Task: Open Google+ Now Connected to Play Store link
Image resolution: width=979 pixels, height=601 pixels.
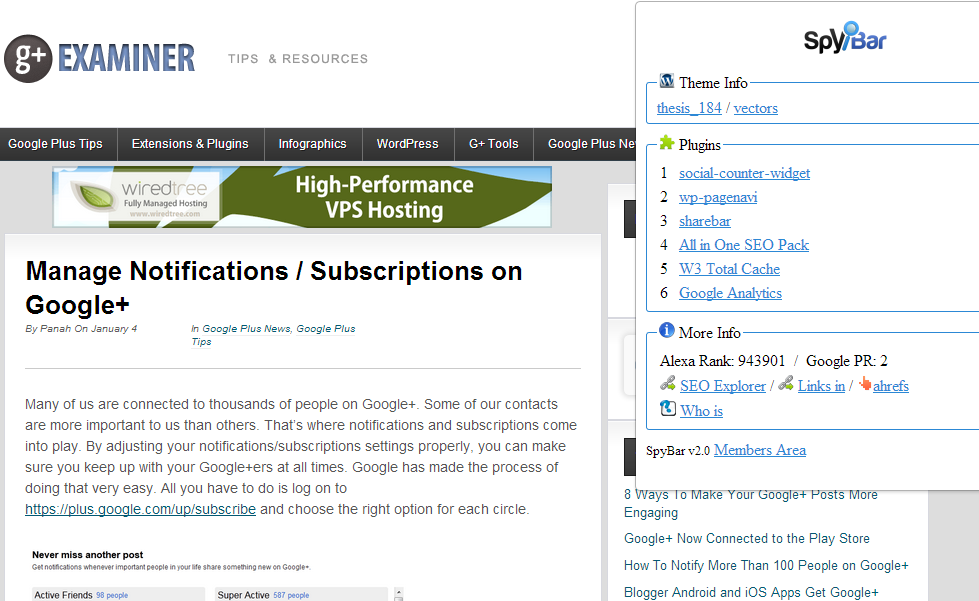Action: click(747, 539)
